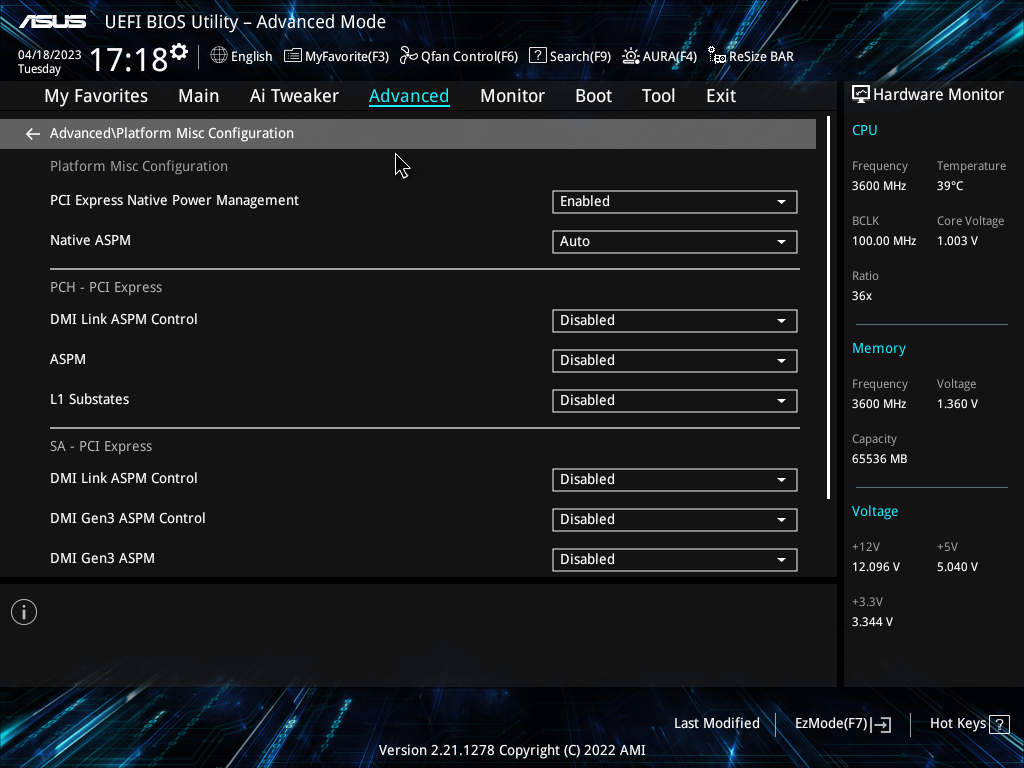
Task: Open the Native ASPM dropdown
Action: (x=674, y=242)
